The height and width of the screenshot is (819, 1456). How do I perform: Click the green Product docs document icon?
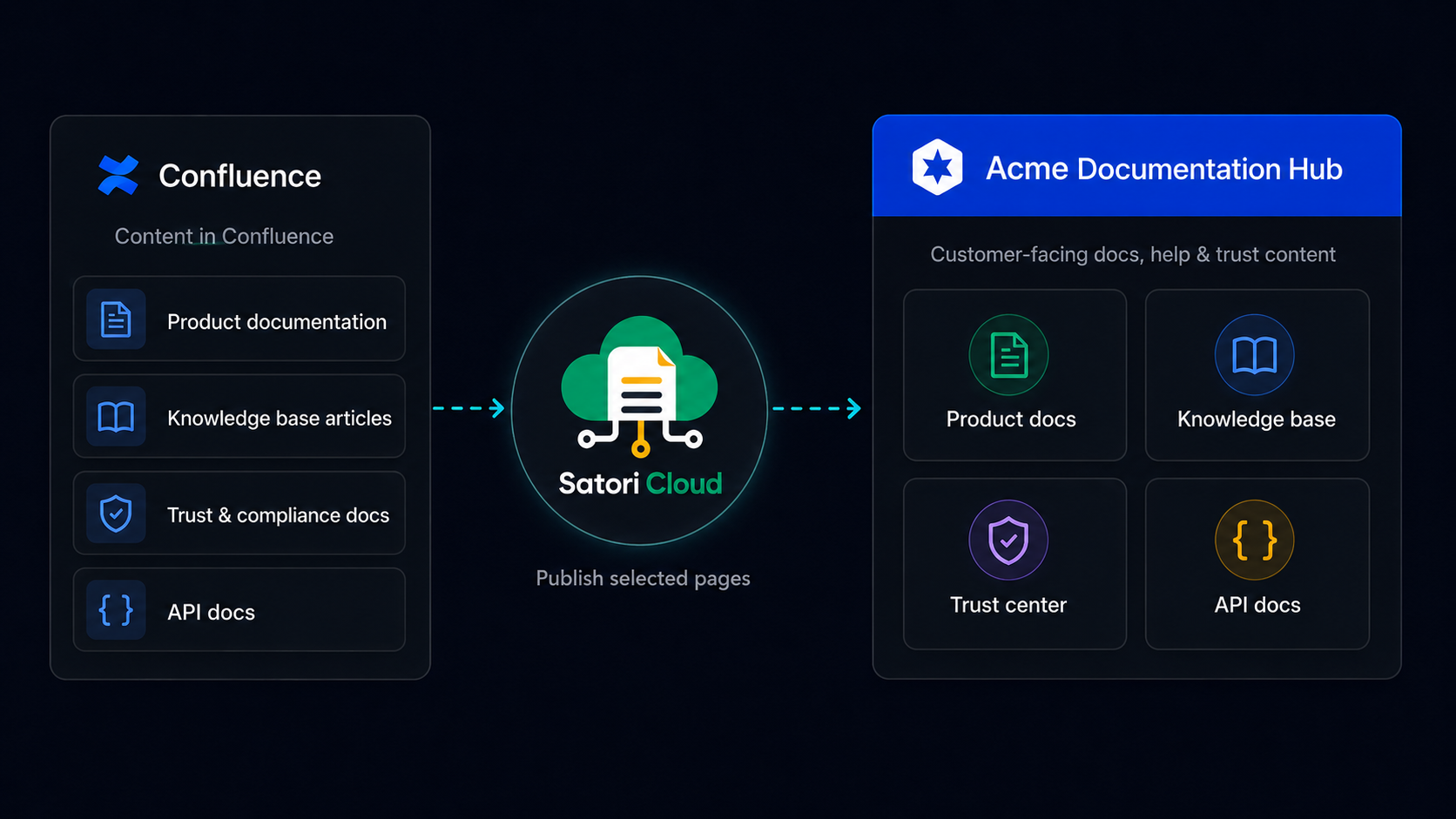[x=1008, y=355]
